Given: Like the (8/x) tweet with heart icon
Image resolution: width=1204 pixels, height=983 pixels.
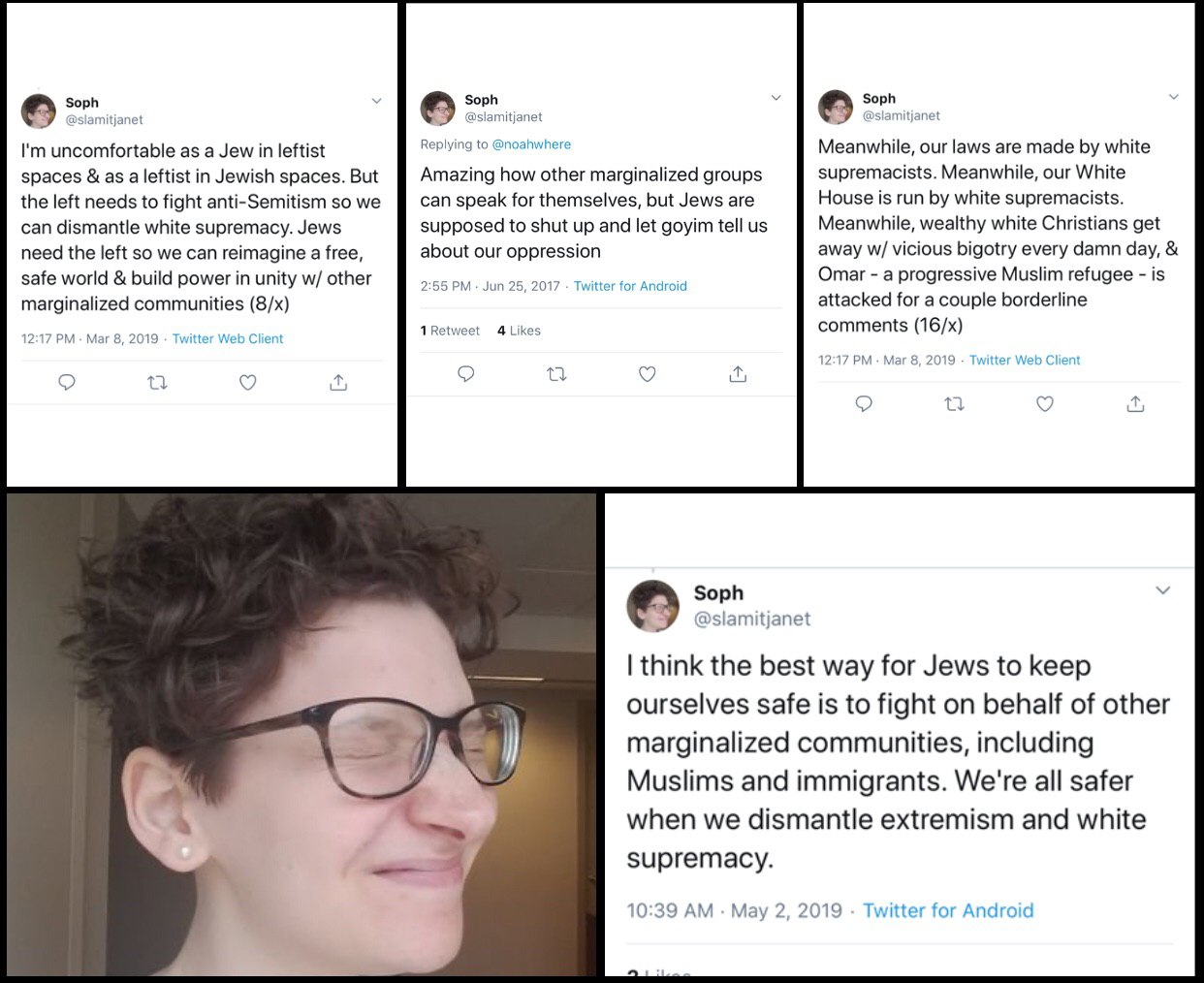Looking at the screenshot, I should [x=248, y=382].
